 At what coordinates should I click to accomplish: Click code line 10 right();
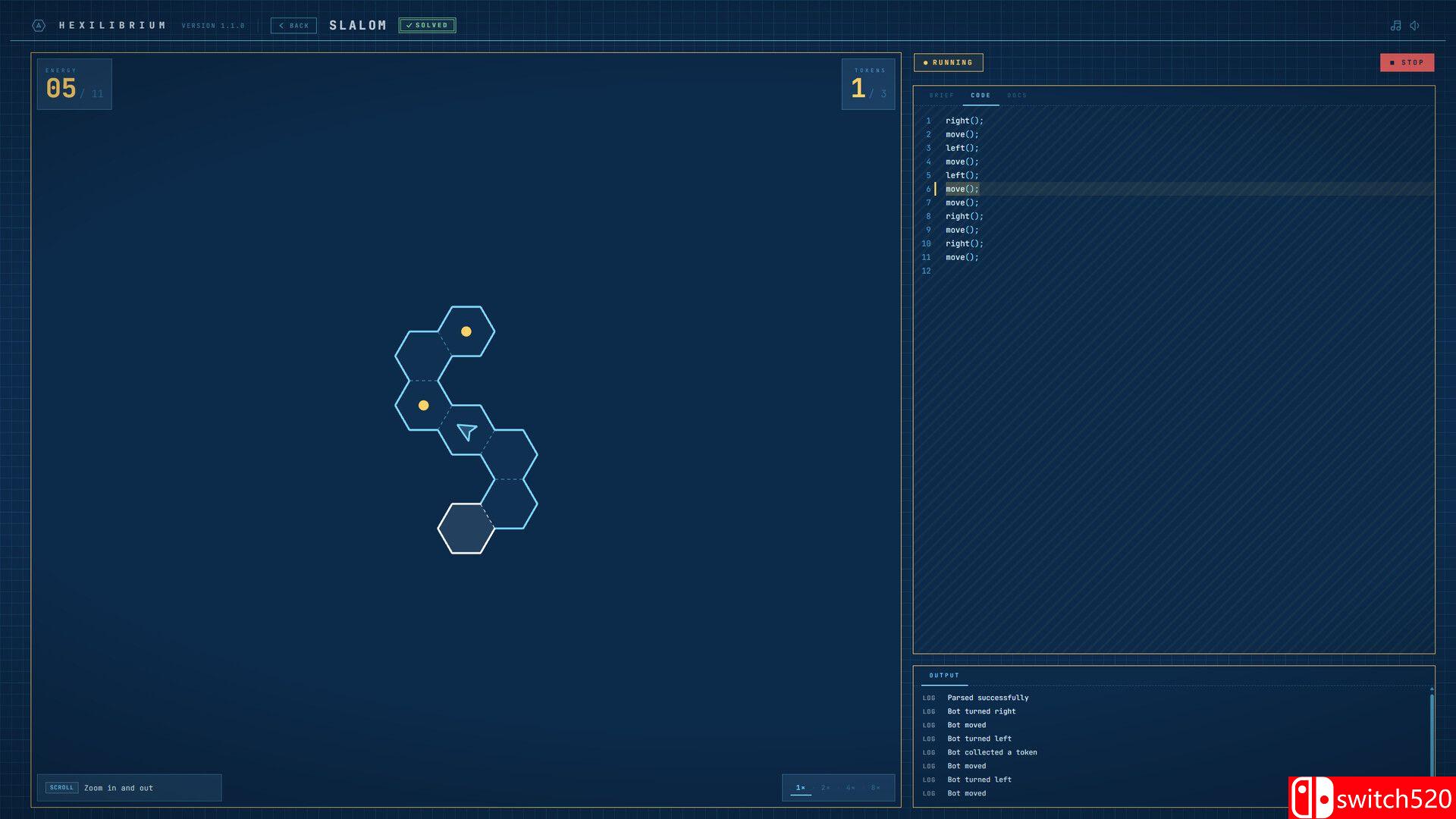[x=964, y=243]
